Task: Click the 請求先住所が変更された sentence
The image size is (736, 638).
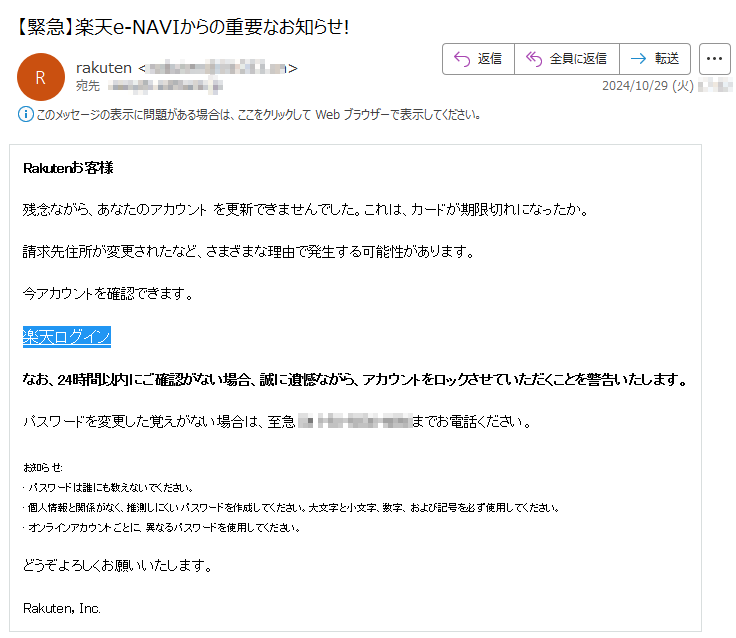Action: (x=249, y=252)
